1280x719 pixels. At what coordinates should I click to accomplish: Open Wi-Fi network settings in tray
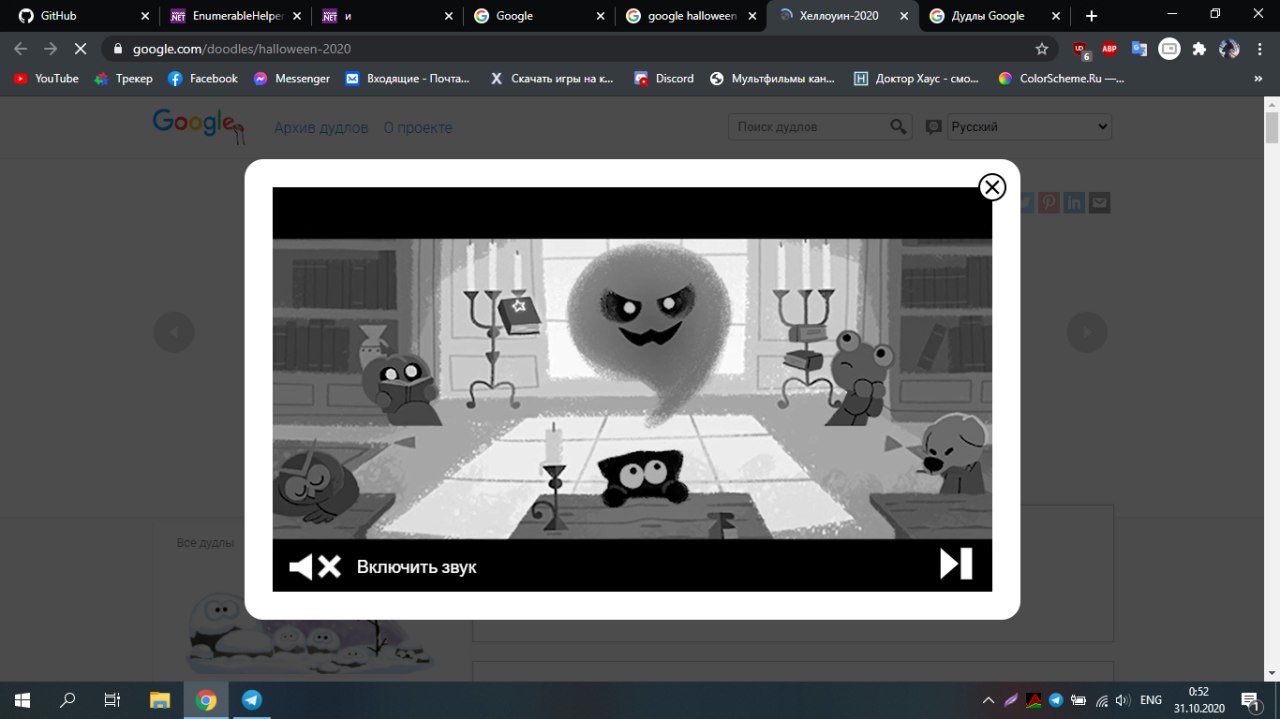point(1101,700)
